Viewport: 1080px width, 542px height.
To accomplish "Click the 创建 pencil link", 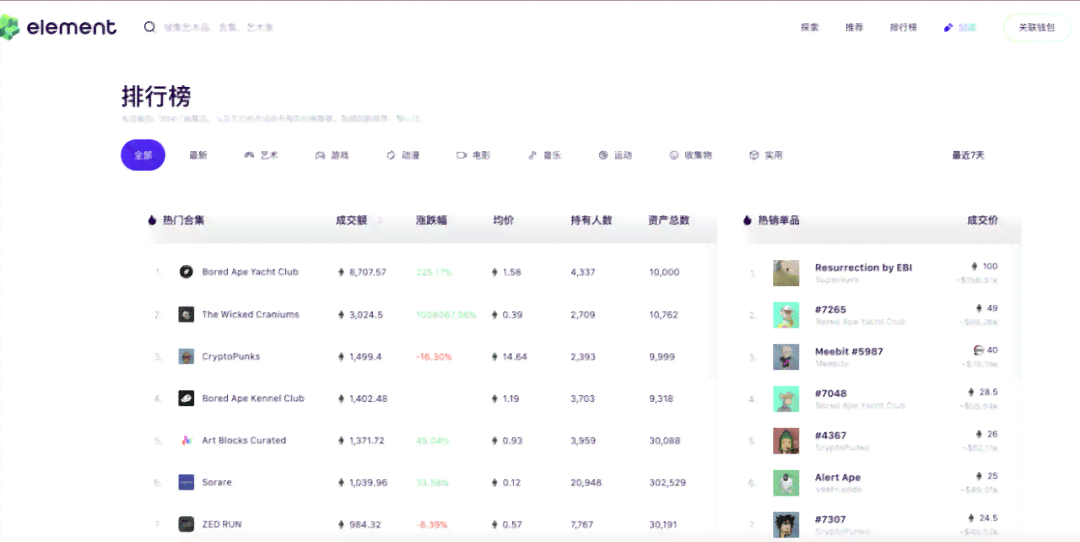I will coord(960,28).
